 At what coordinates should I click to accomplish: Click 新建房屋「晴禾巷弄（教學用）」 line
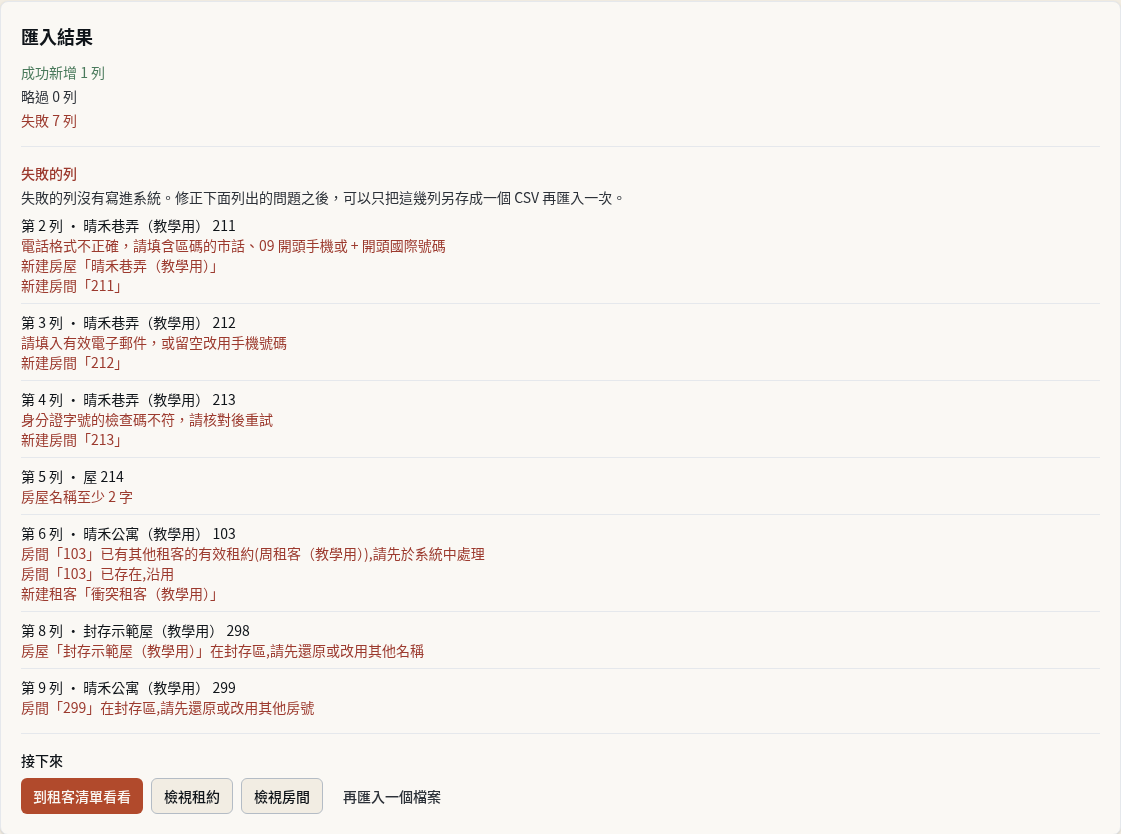[x=119, y=267]
